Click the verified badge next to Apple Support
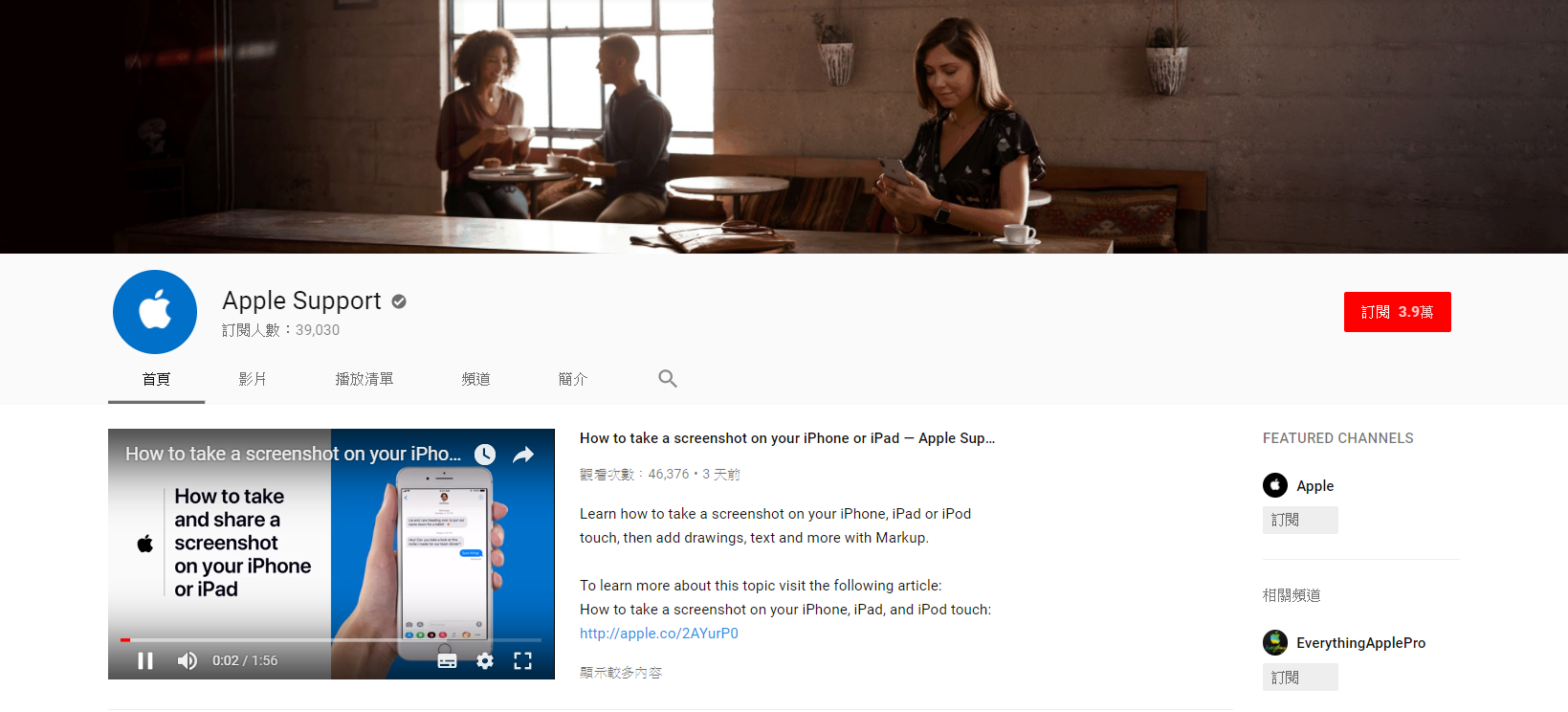The image size is (1568, 712). click(399, 301)
